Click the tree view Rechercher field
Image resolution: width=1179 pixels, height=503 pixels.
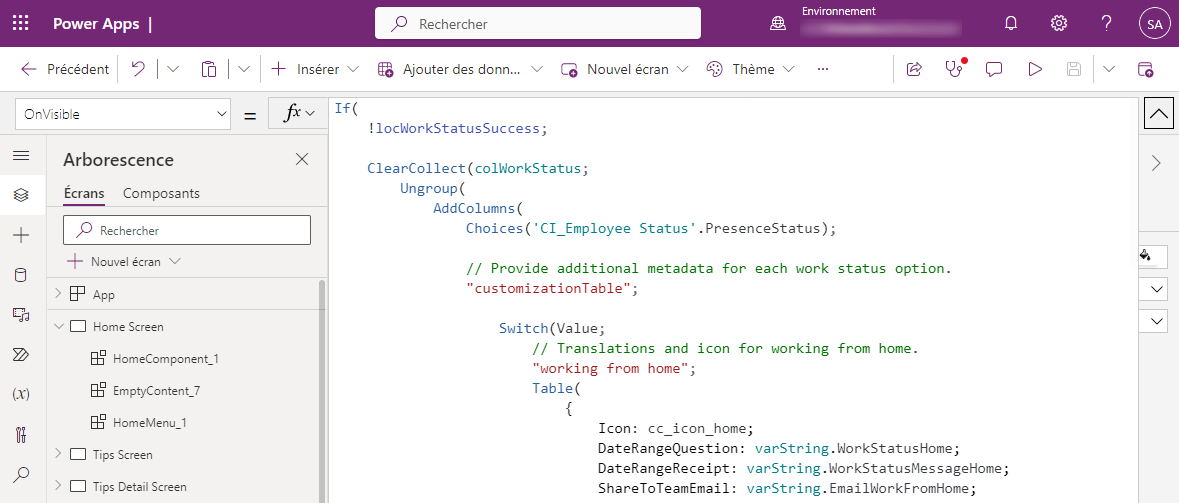tap(186, 230)
